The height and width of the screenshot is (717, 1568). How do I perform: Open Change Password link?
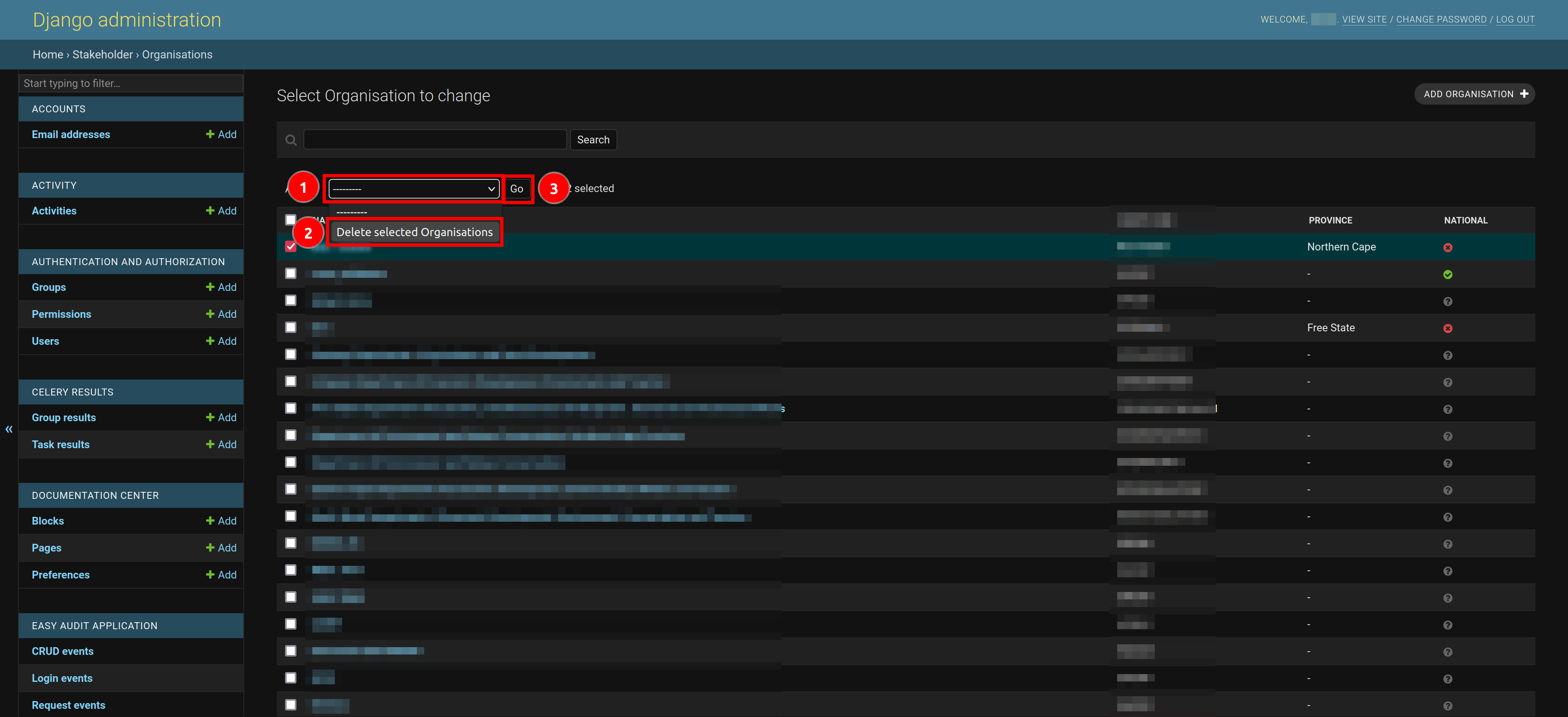[x=1441, y=20]
